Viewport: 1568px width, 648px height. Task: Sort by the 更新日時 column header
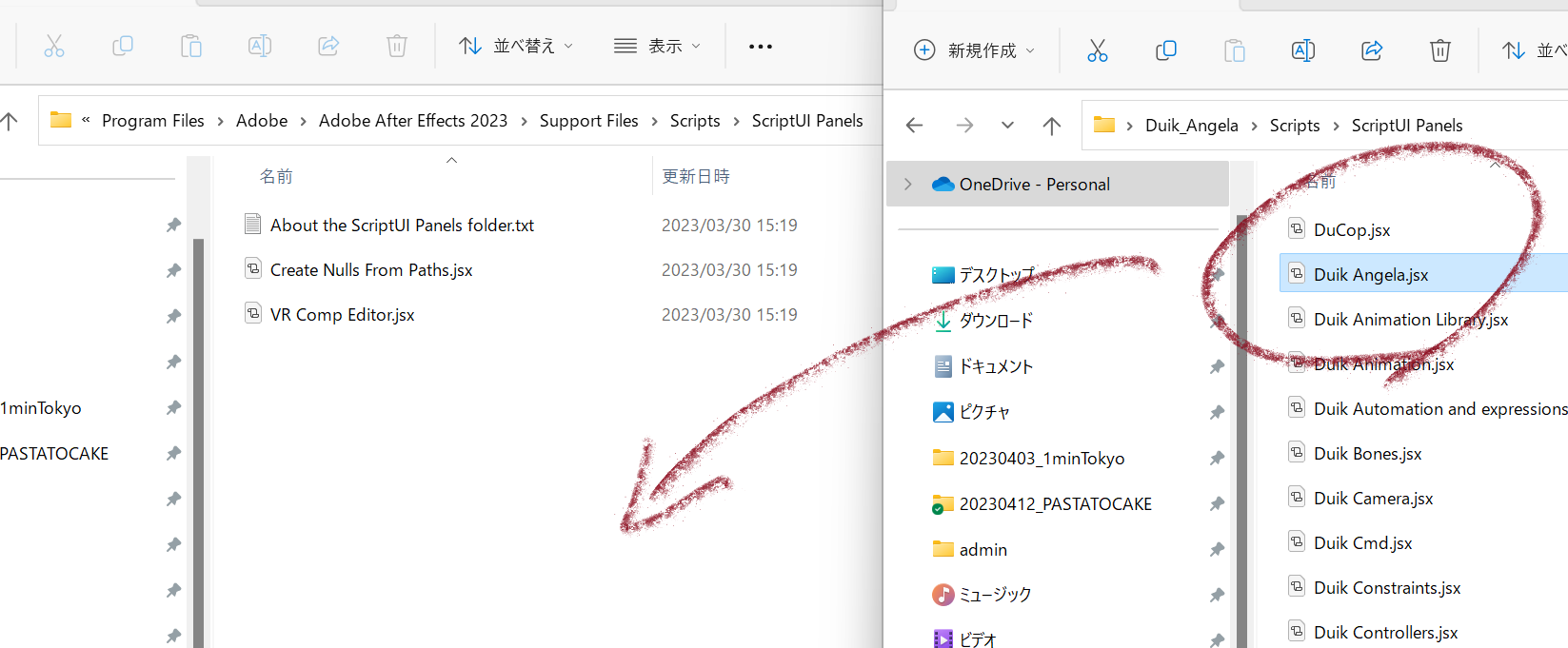tap(696, 177)
